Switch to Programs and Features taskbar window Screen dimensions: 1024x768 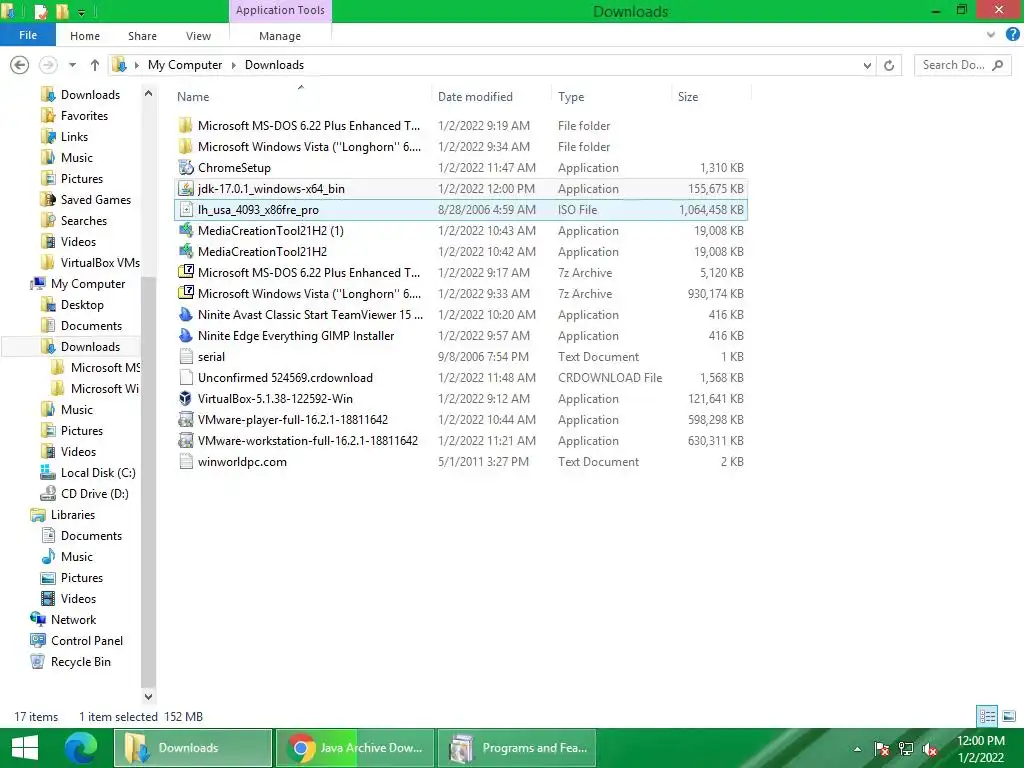coord(517,748)
